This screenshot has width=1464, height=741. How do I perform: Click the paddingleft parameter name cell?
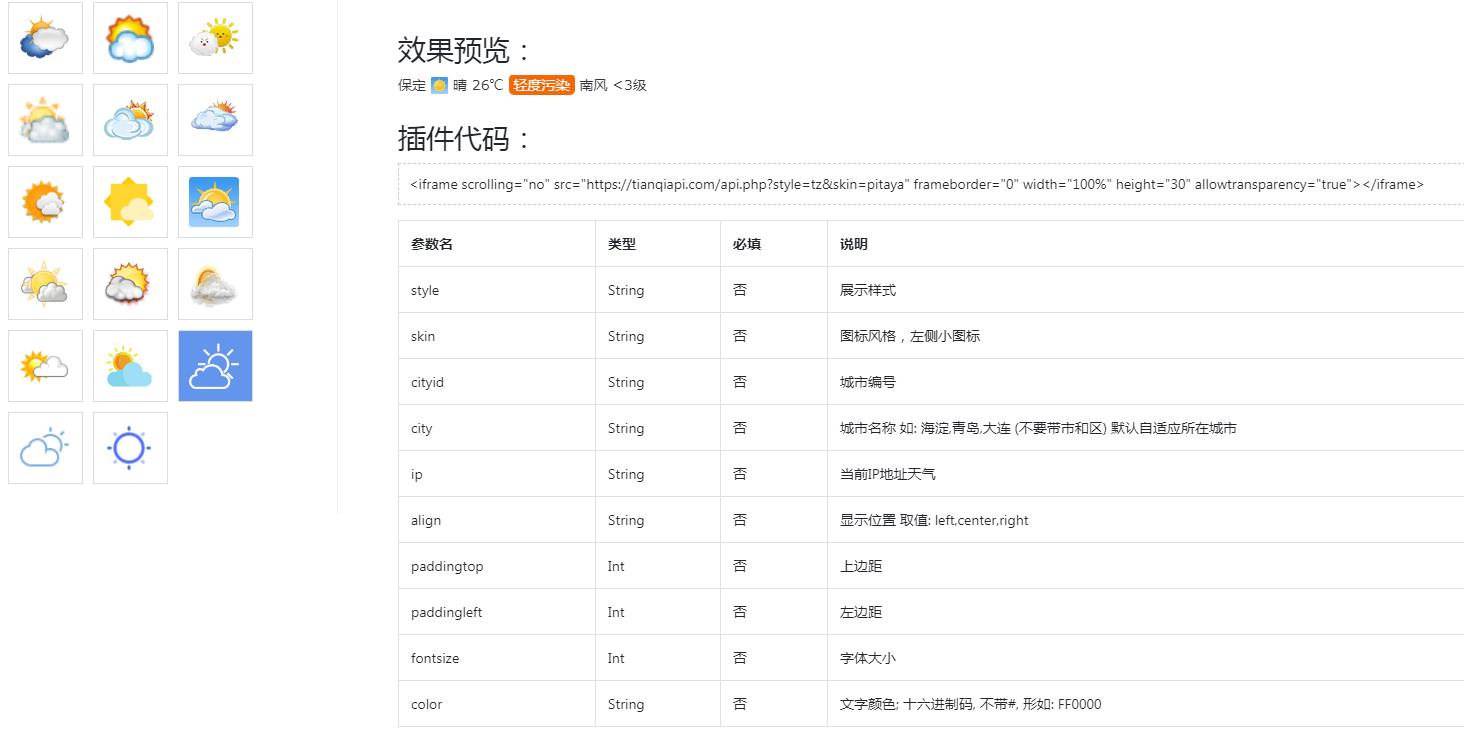tap(497, 612)
